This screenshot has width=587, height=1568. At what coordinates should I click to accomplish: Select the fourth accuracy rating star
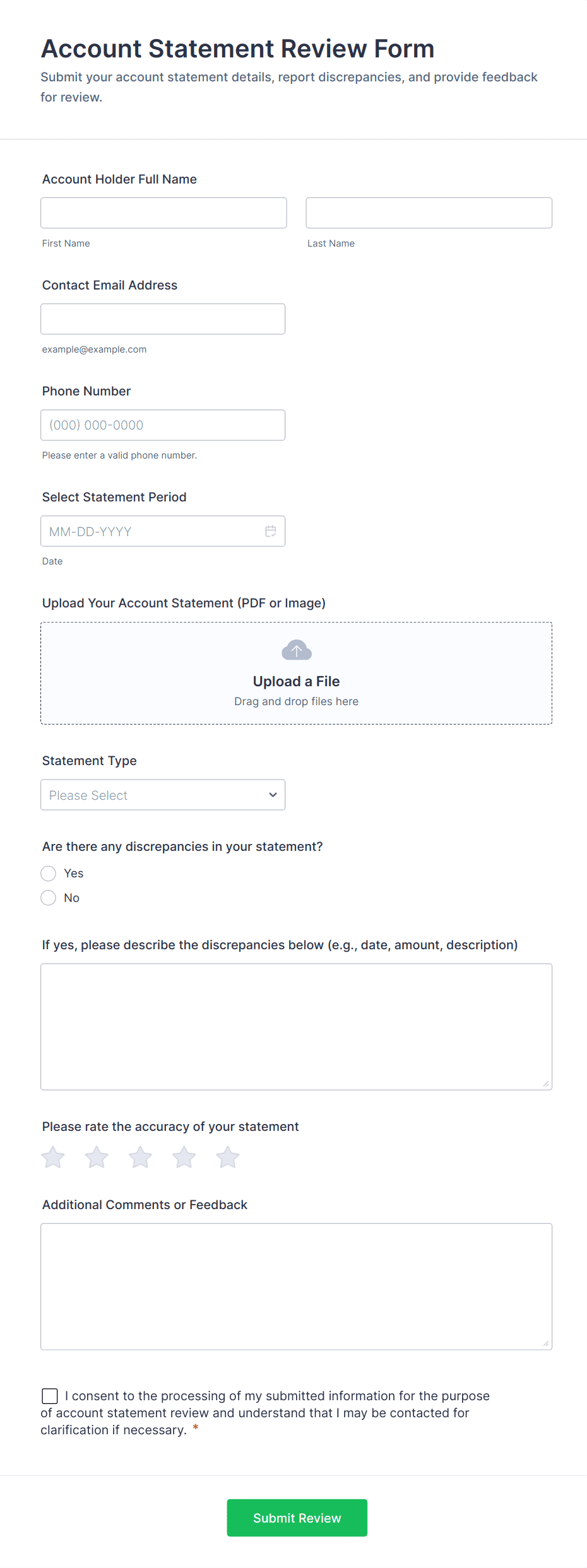(184, 1157)
